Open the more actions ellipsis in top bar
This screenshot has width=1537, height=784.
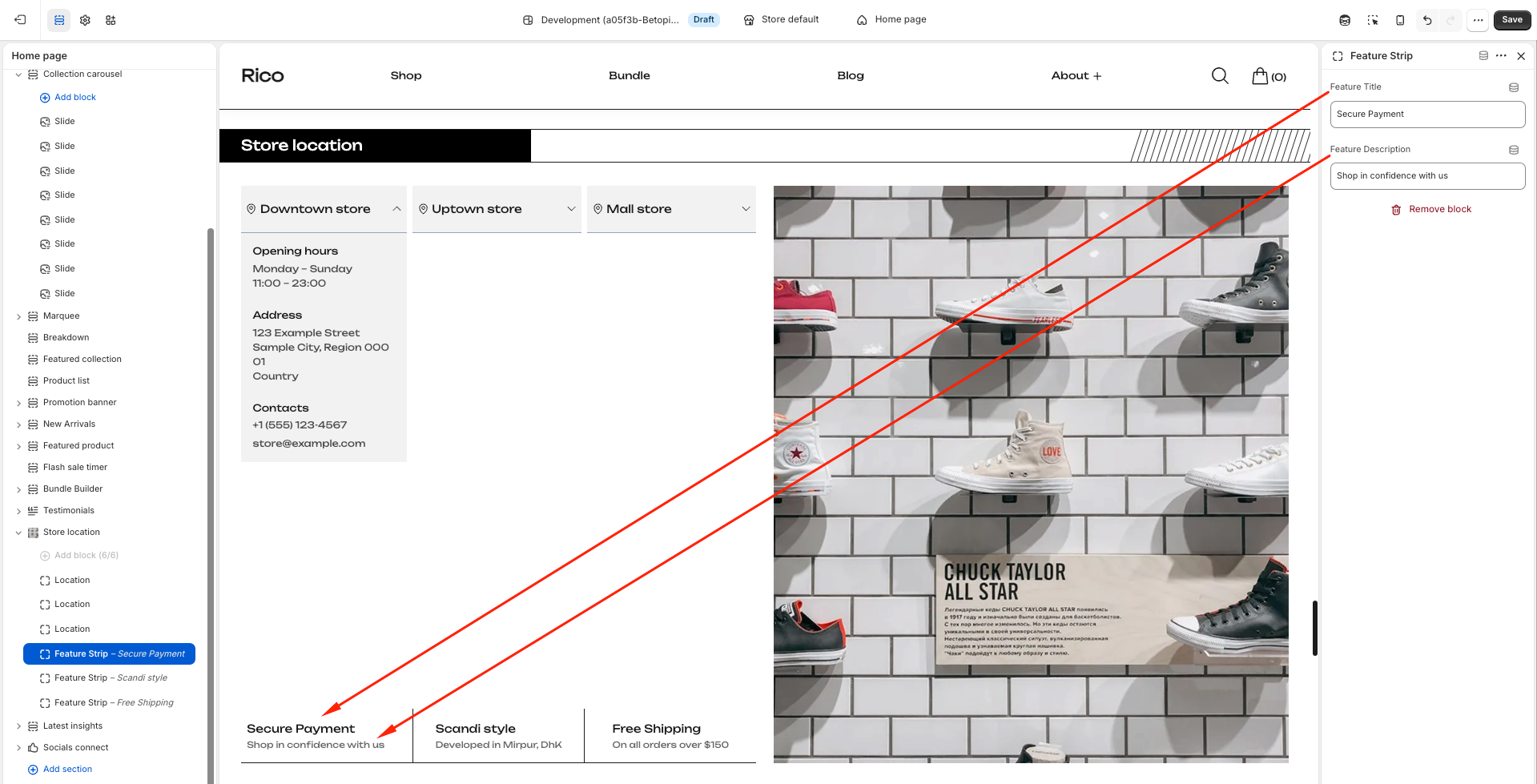(1478, 20)
